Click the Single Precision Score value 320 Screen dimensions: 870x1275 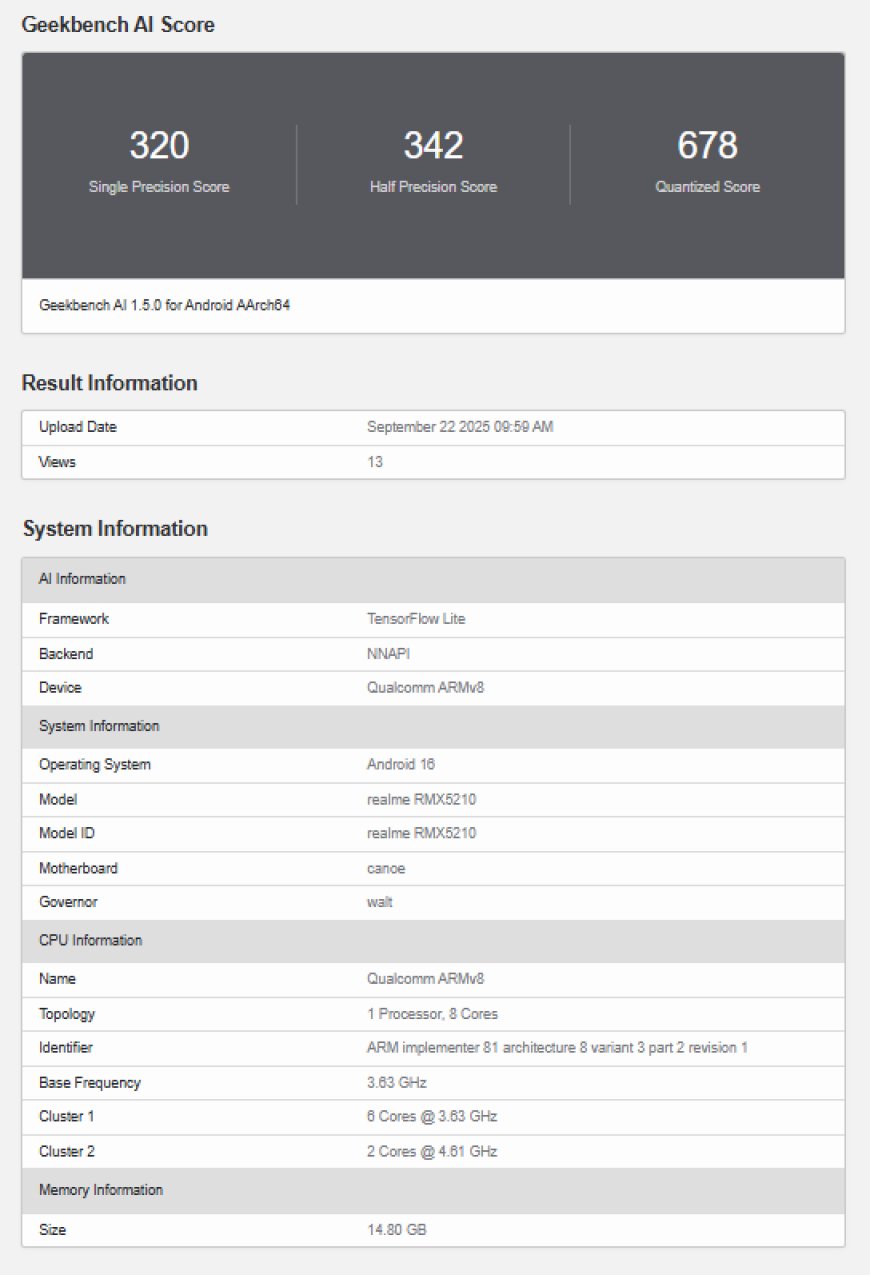[x=159, y=146]
